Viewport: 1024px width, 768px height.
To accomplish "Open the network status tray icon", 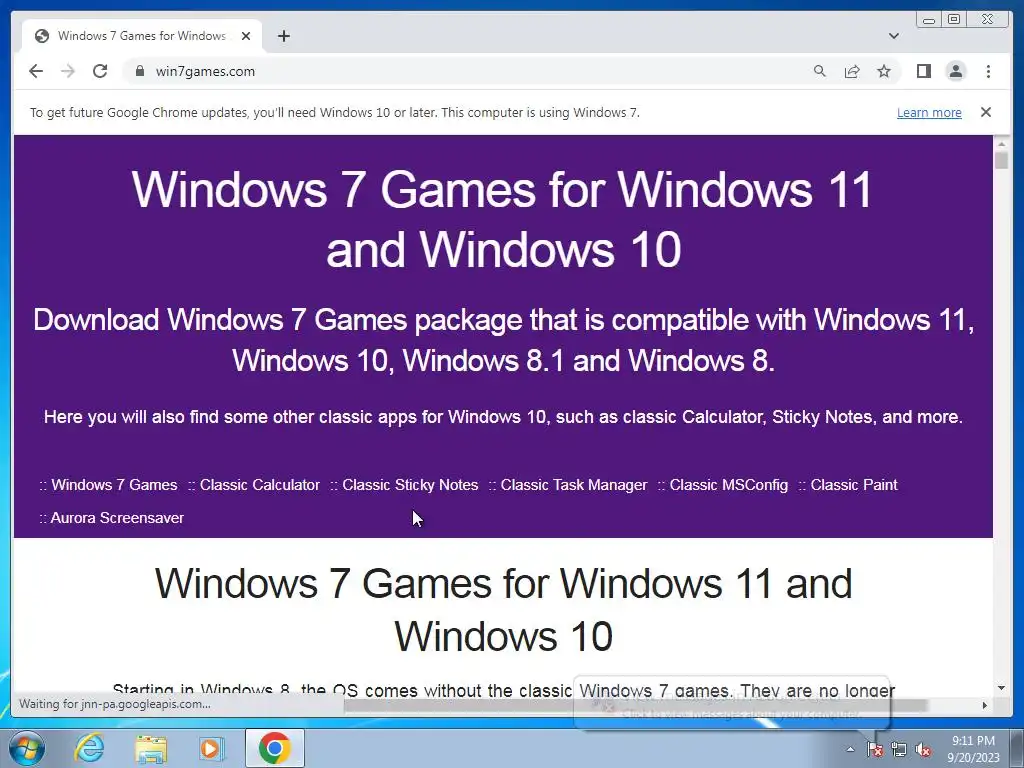I will (x=899, y=750).
